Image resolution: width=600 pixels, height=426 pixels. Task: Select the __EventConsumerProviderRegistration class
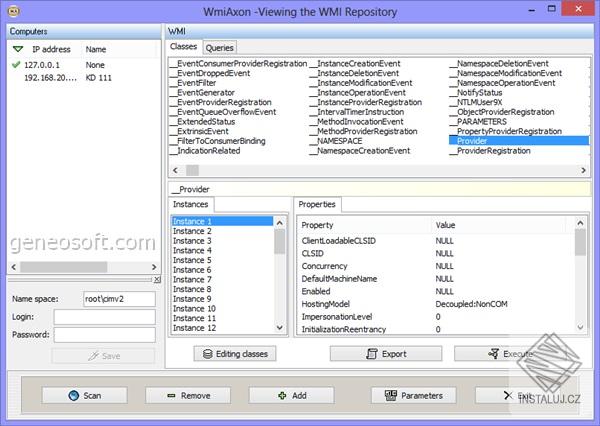pos(239,64)
